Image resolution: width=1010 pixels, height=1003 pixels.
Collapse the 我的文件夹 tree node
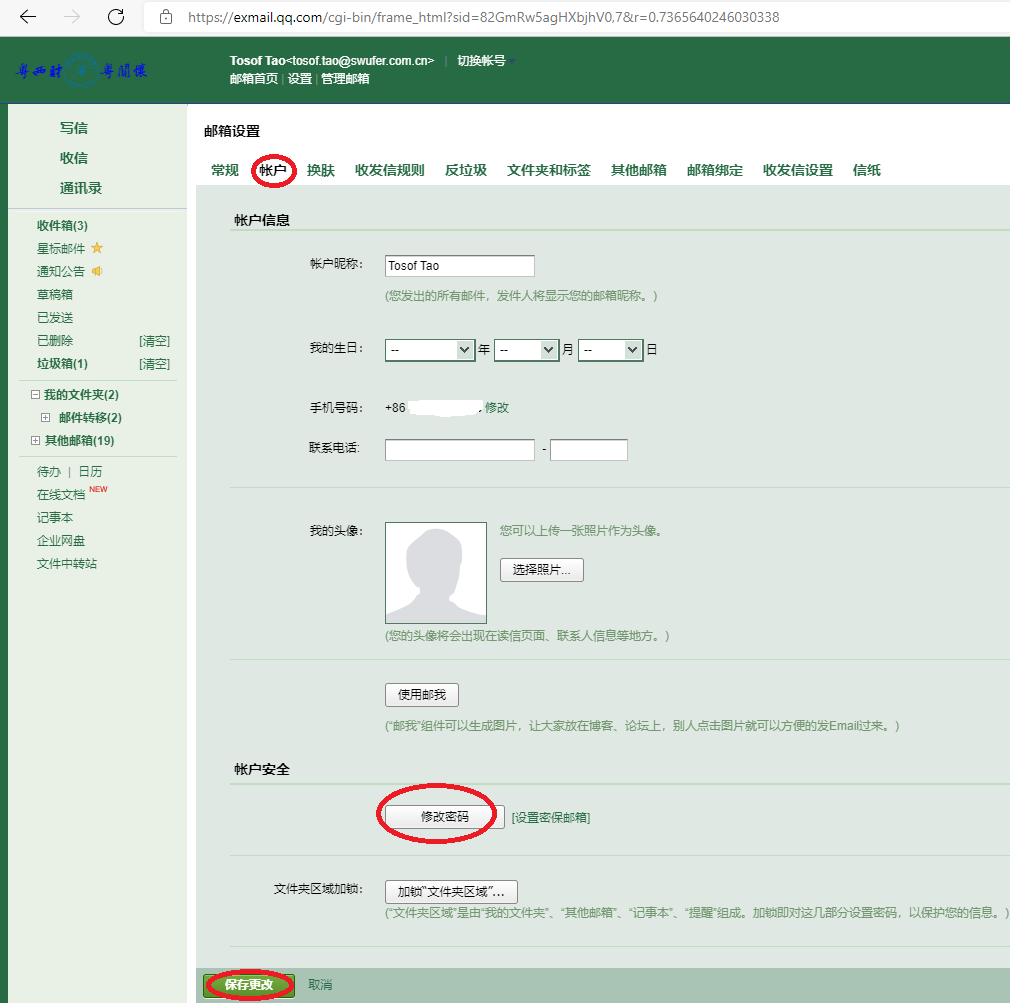click(x=35, y=394)
